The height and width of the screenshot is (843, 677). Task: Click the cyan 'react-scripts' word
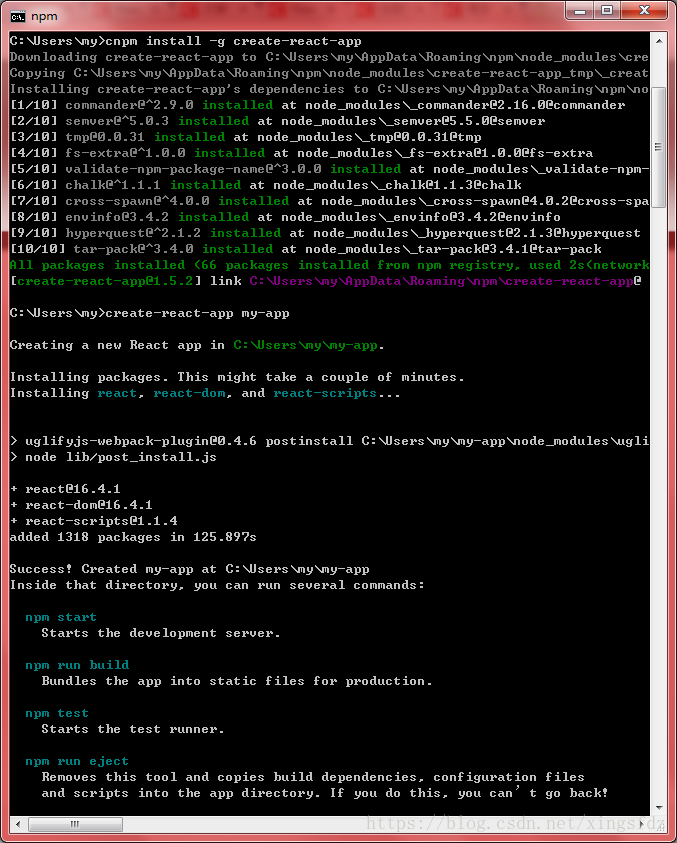325,394
